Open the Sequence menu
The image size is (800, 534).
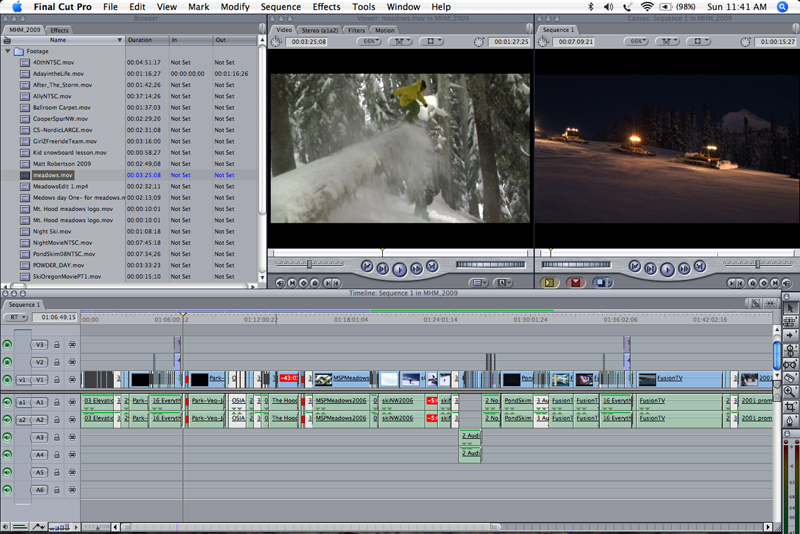[x=280, y=7]
